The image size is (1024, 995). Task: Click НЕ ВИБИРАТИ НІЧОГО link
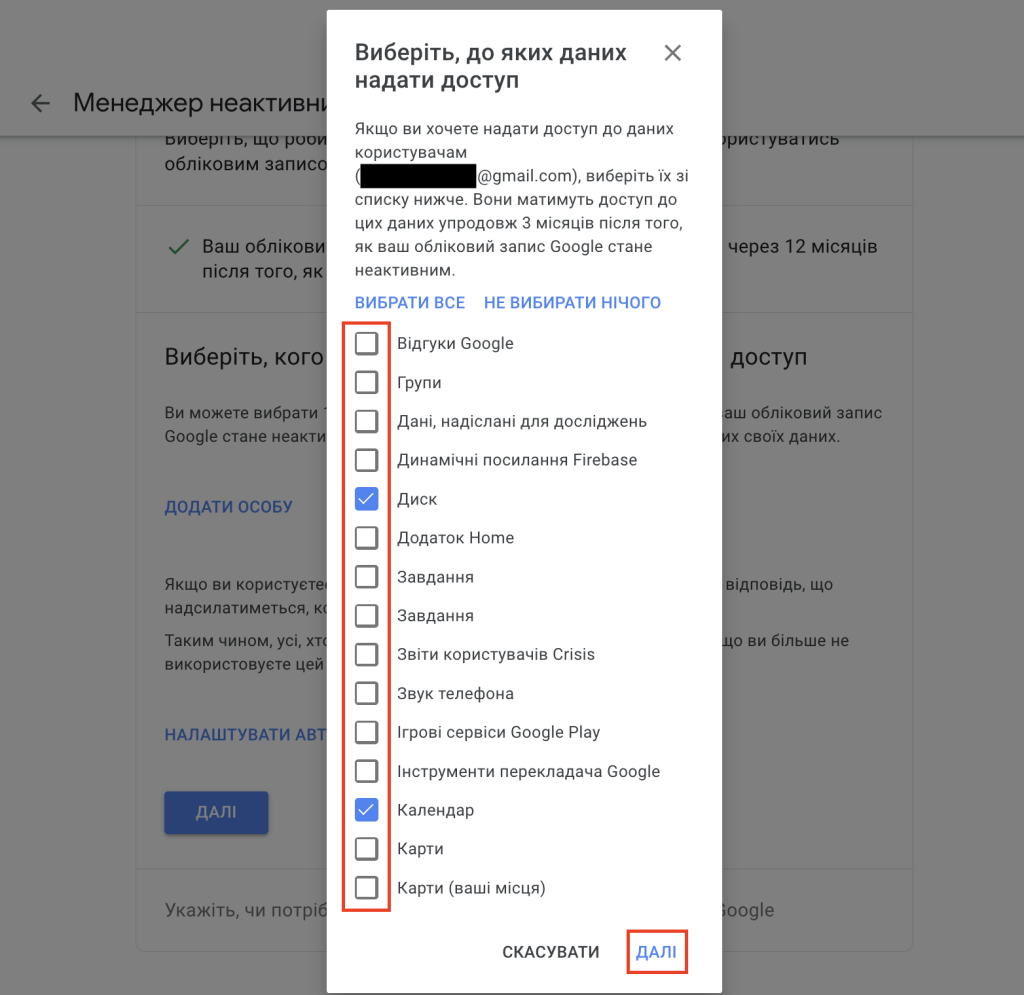coord(572,303)
